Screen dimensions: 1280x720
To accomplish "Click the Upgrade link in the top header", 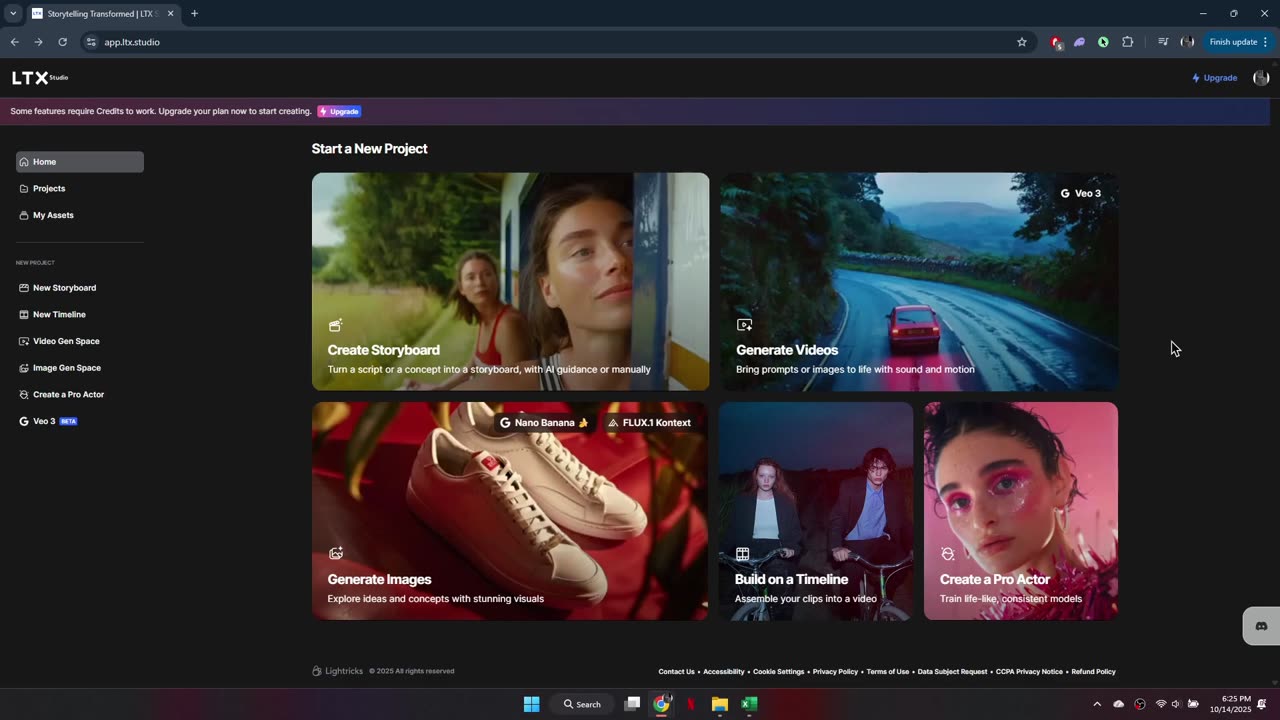I will (x=1214, y=78).
